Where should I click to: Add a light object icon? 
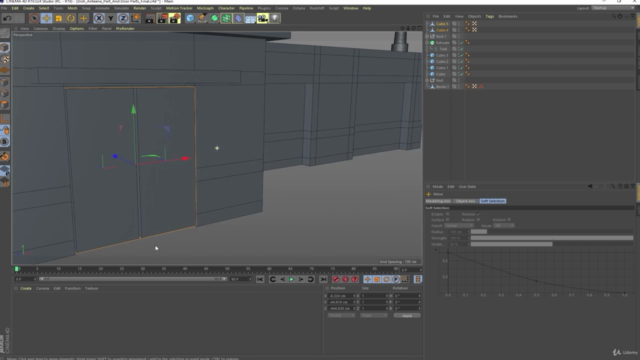point(275,18)
